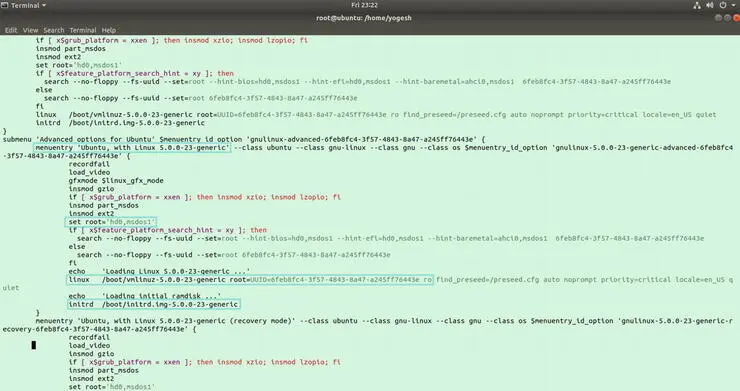Click the network status icon in top bar
The width and height of the screenshot is (740, 391).
[x=697, y=5]
